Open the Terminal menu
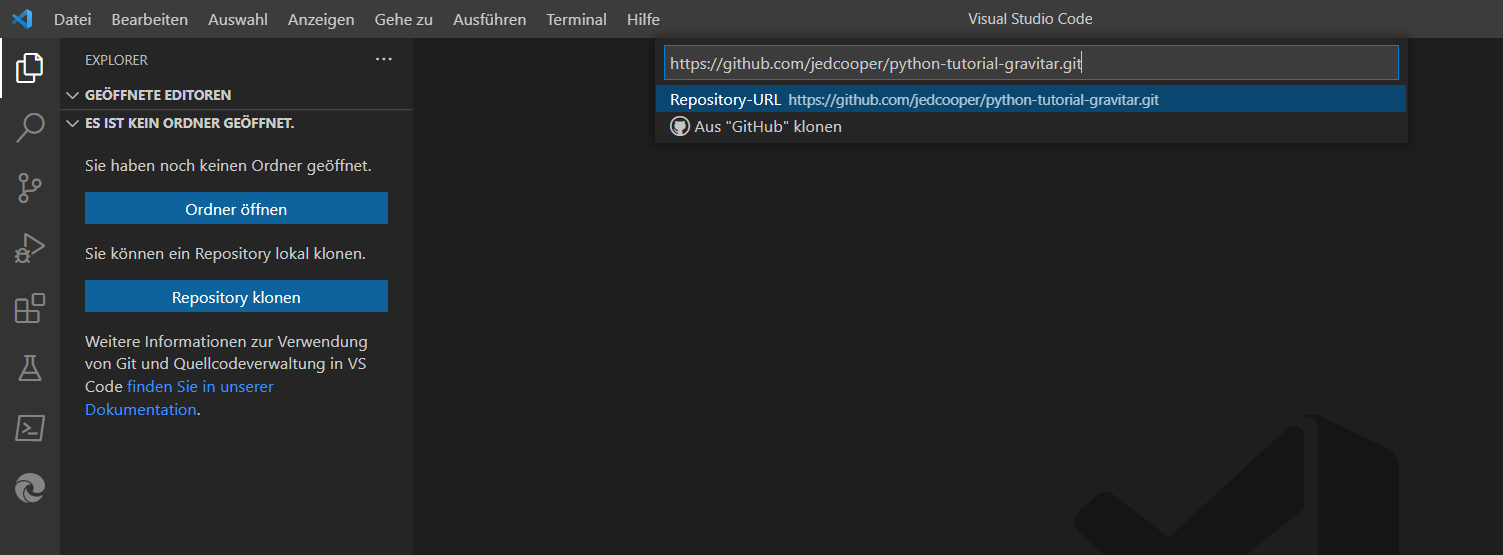The image size is (1503, 555). point(576,19)
